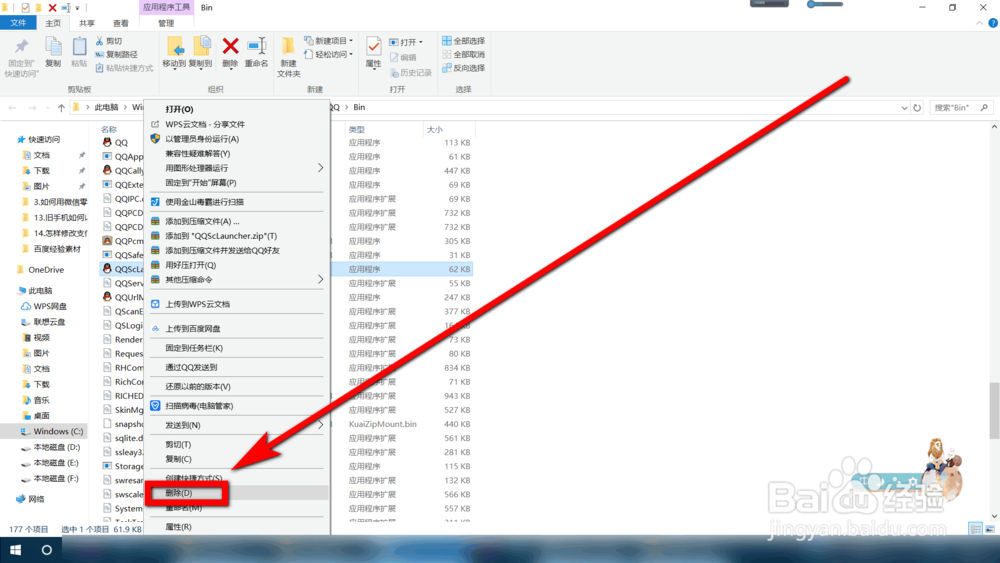This screenshot has width=1000, height=563.
Task: Choose Copy (复制(C)) in context menu
Action: 237,459
